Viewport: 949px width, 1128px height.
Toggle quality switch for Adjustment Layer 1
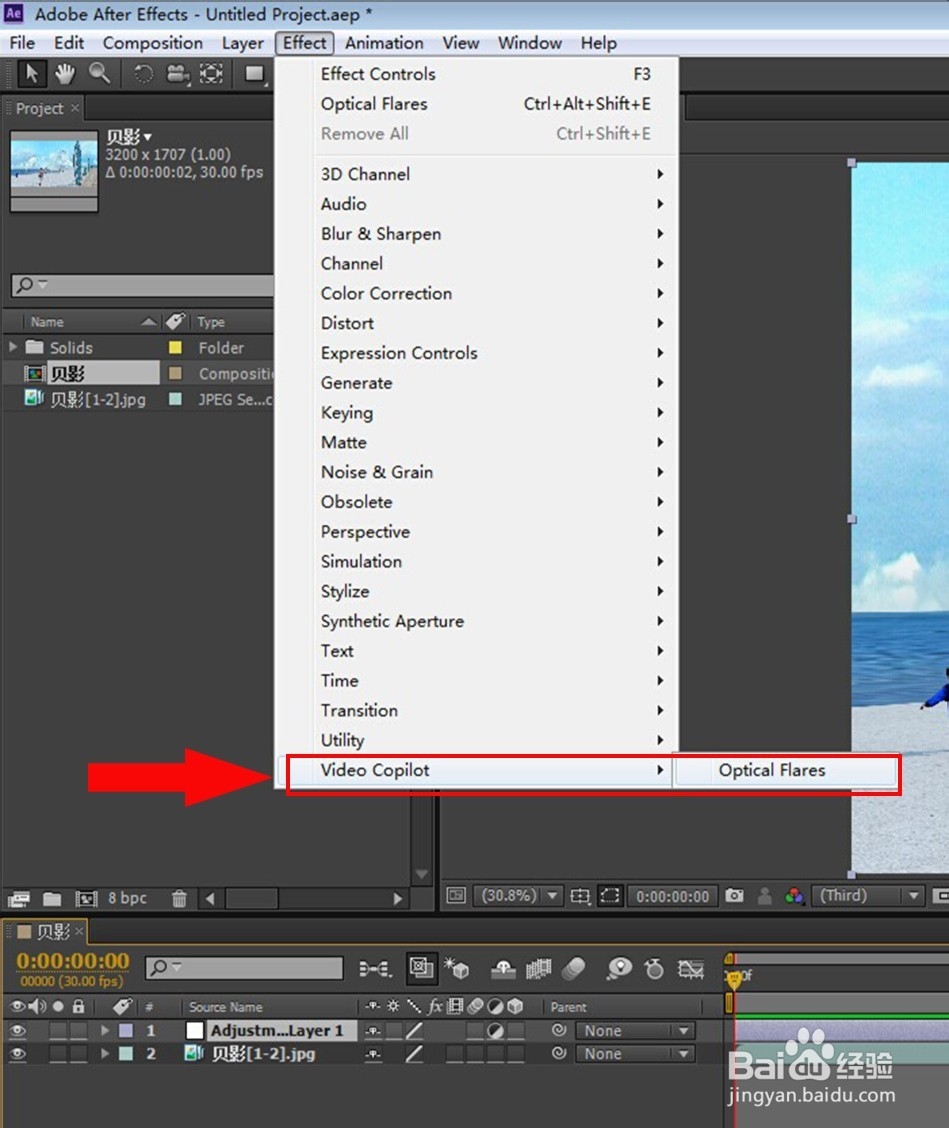(x=414, y=1031)
